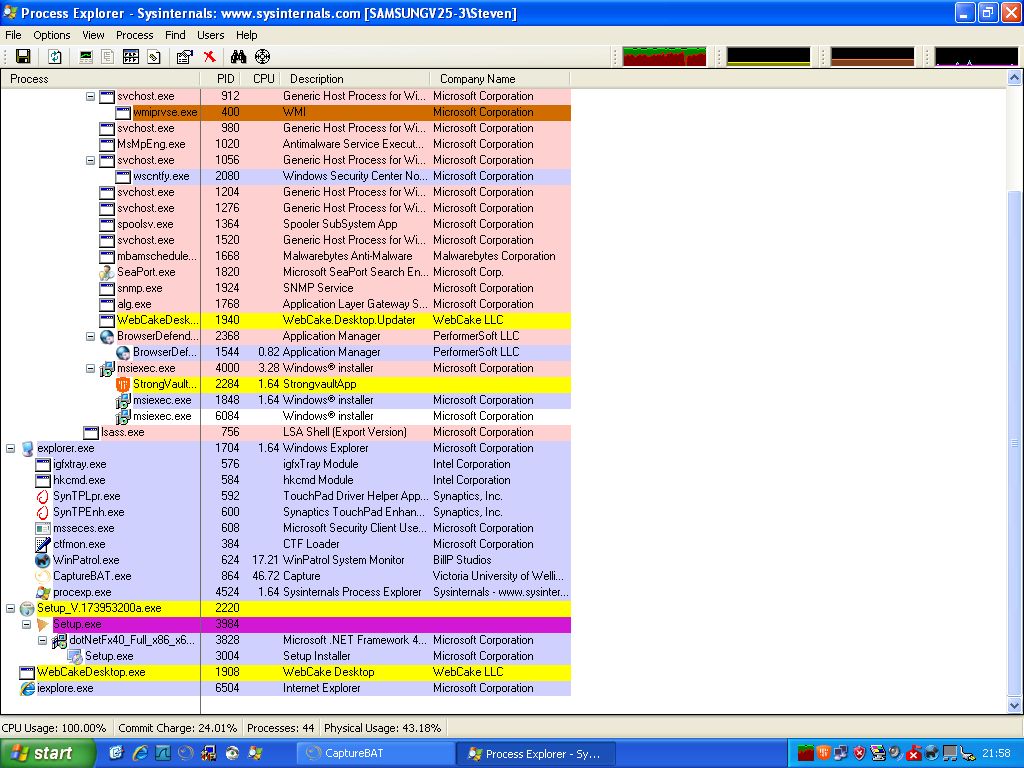Viewport: 1024px width, 768px height.
Task: Toggle the Show Lower Pane toolbar icon
Action: pos(131,57)
